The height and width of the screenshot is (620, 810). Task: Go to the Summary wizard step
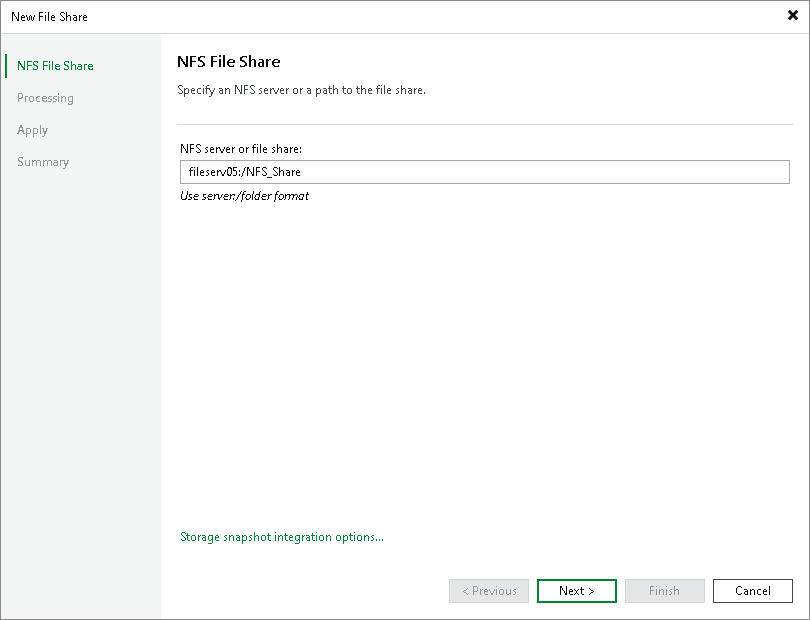[x=43, y=162]
